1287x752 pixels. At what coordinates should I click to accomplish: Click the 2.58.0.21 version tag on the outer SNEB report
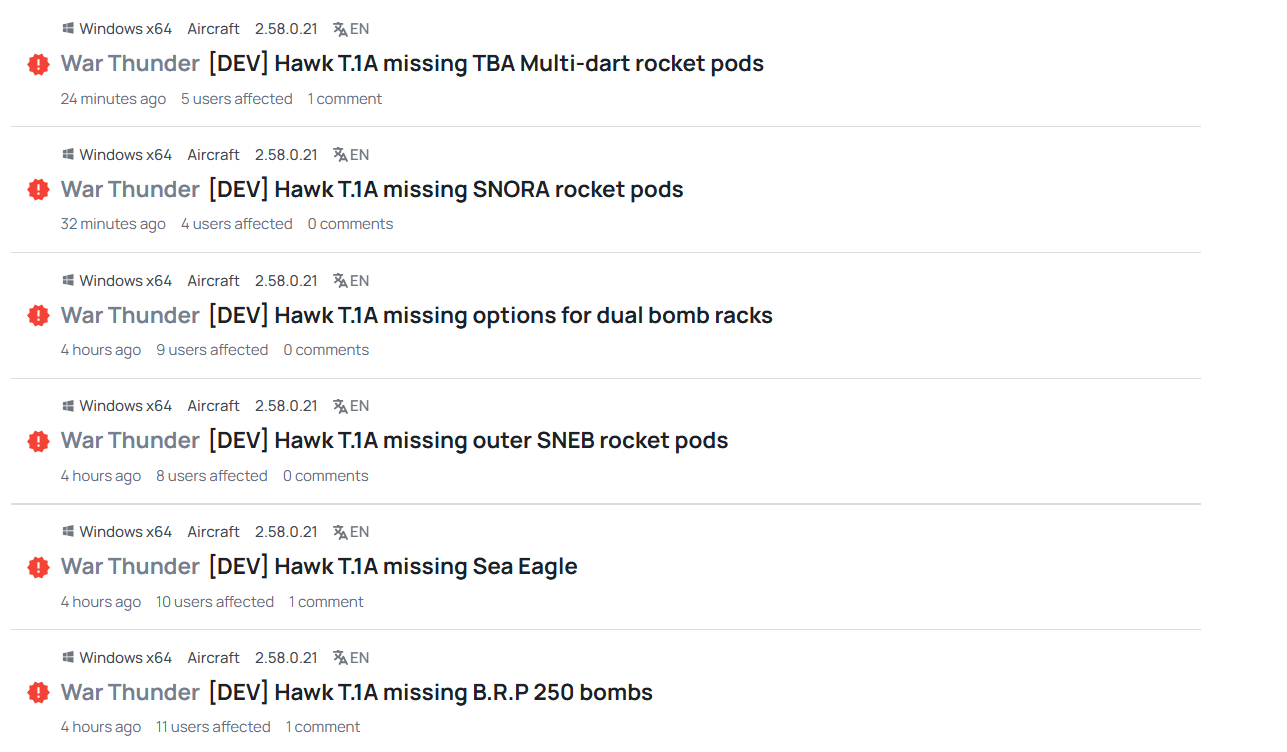click(286, 406)
